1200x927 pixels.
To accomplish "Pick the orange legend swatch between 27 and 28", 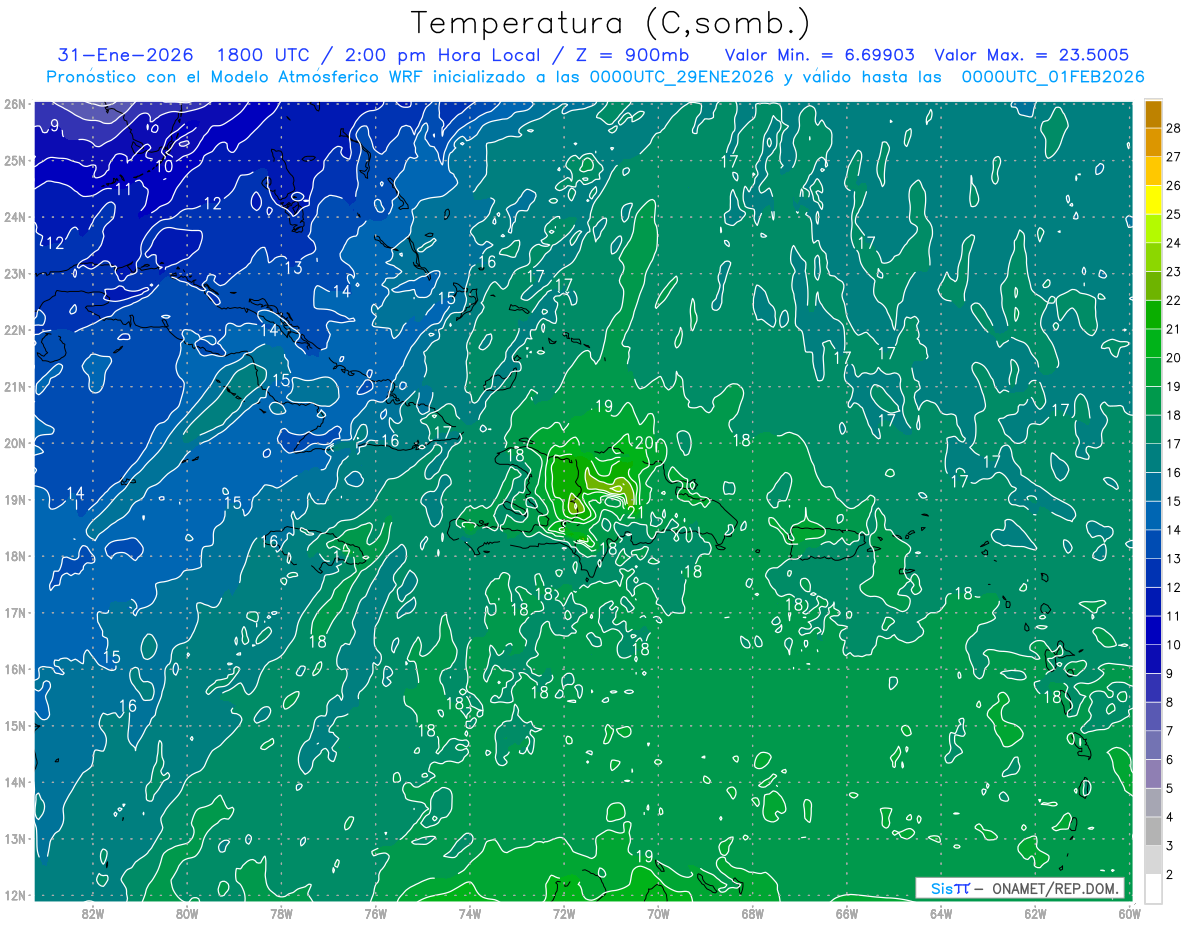I will click(1153, 143).
